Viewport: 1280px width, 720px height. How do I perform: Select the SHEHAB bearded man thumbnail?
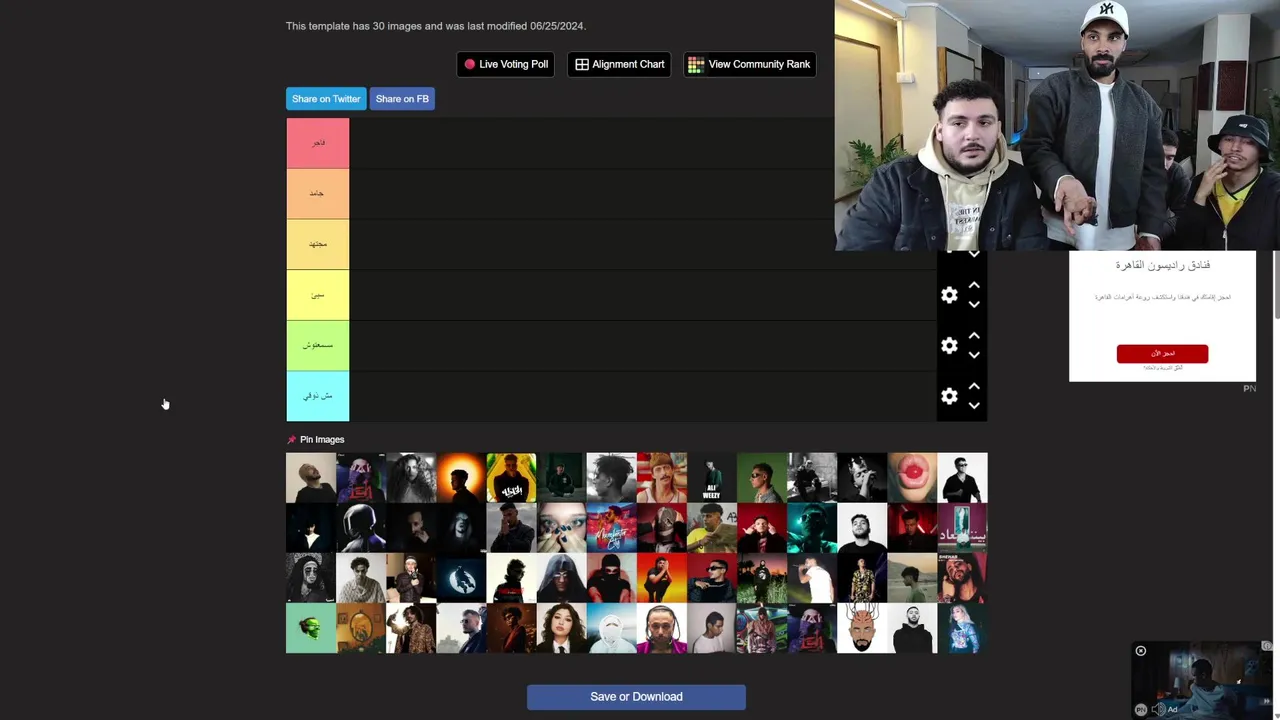coord(962,578)
